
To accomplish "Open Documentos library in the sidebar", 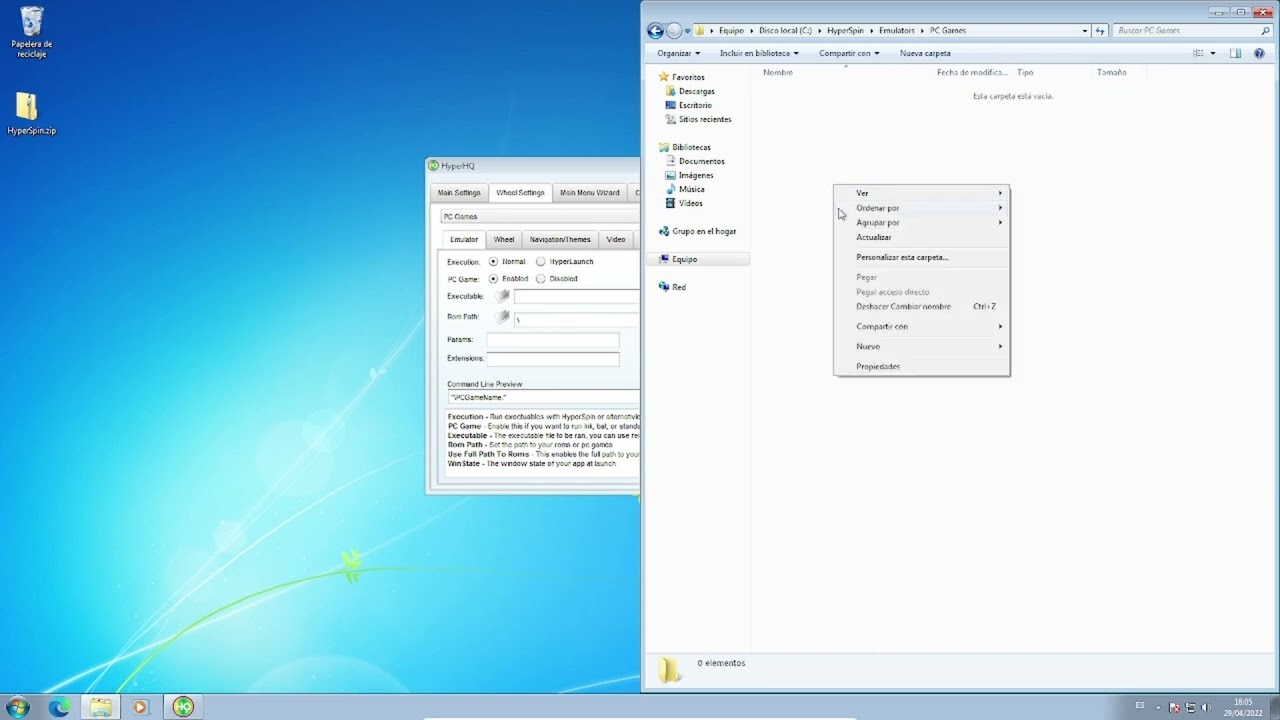I will pos(701,161).
